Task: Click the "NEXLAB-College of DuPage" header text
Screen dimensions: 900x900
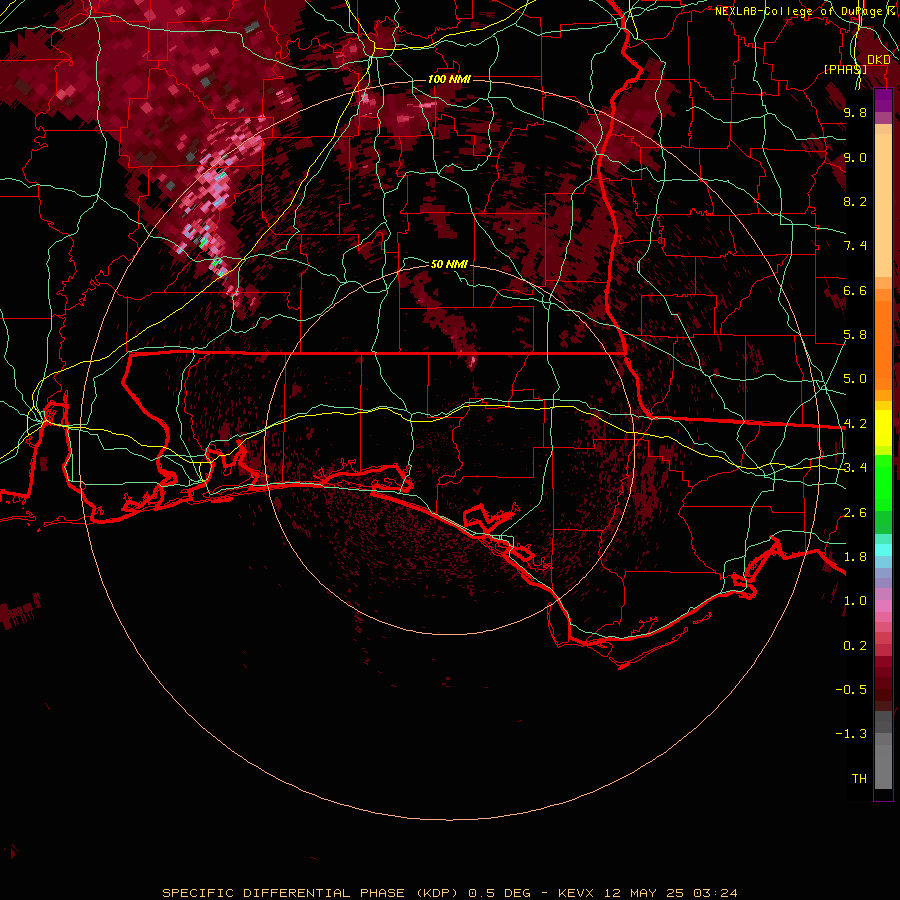Action: pyautogui.click(x=799, y=11)
